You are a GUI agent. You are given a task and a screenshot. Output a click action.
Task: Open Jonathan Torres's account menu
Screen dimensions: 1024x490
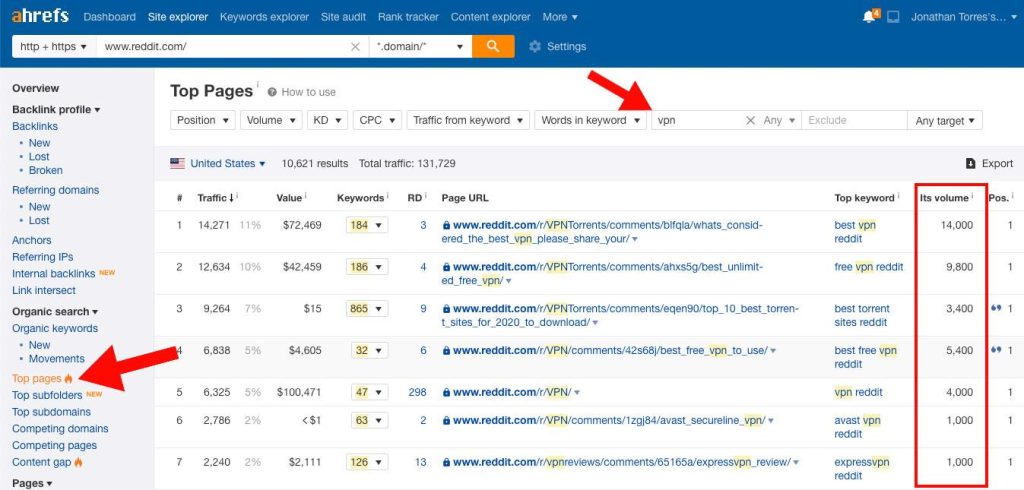point(963,17)
